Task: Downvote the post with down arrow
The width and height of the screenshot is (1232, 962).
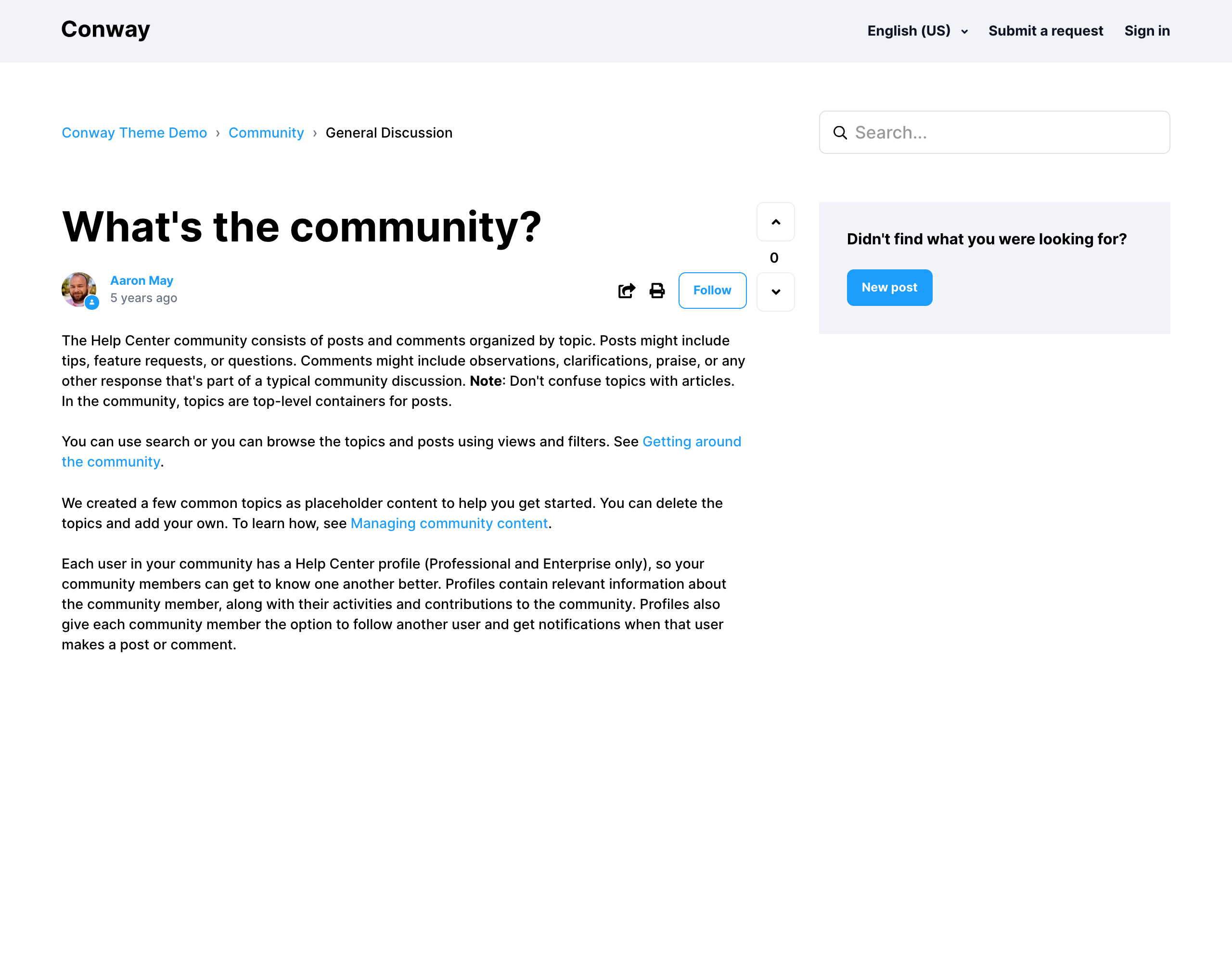Action: coord(775,292)
